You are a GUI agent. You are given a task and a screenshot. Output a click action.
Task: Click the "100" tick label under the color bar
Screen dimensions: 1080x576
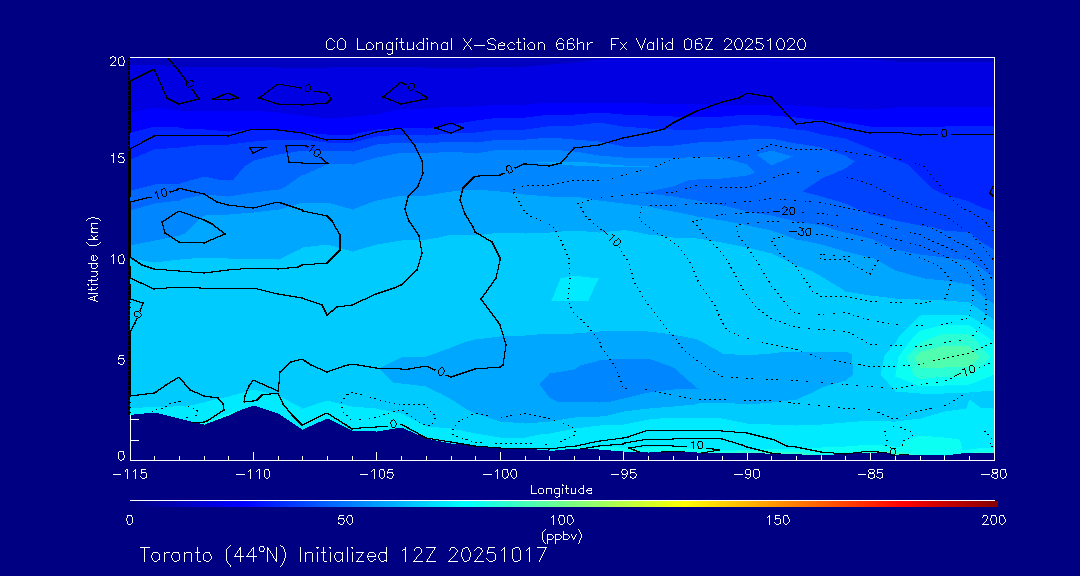click(x=561, y=520)
